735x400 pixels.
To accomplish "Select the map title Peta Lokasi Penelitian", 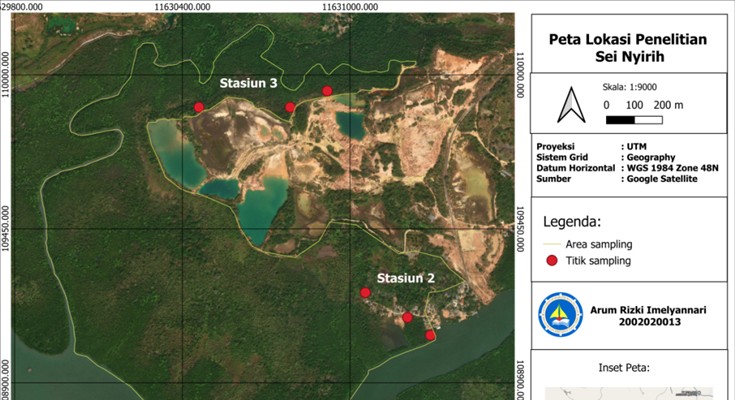I will click(x=628, y=39).
